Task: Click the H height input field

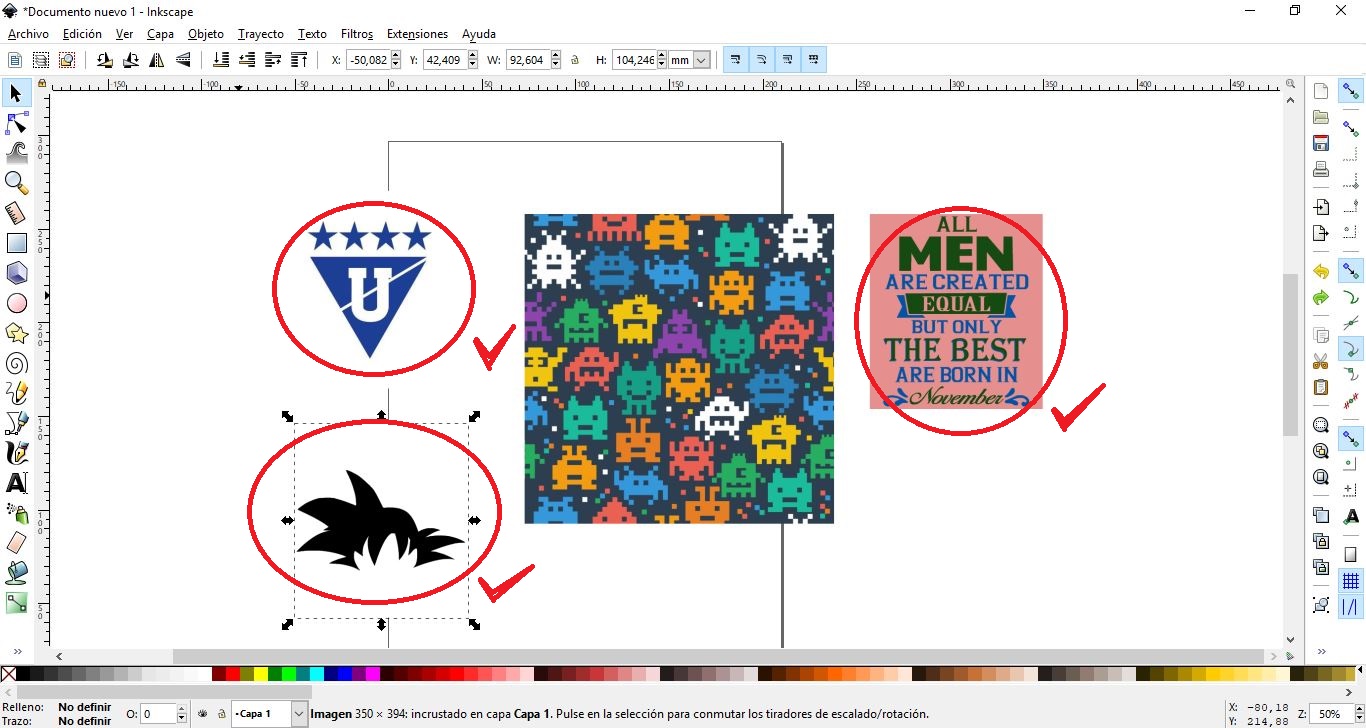Action: pos(634,60)
